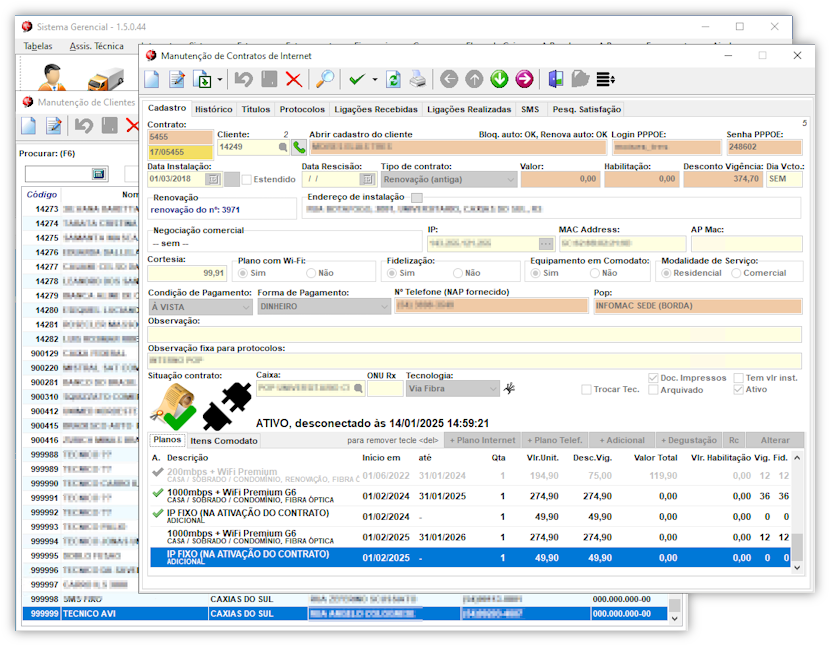The height and width of the screenshot is (646, 830).
Task: Click the green down arrow icon
Action: coord(499,80)
